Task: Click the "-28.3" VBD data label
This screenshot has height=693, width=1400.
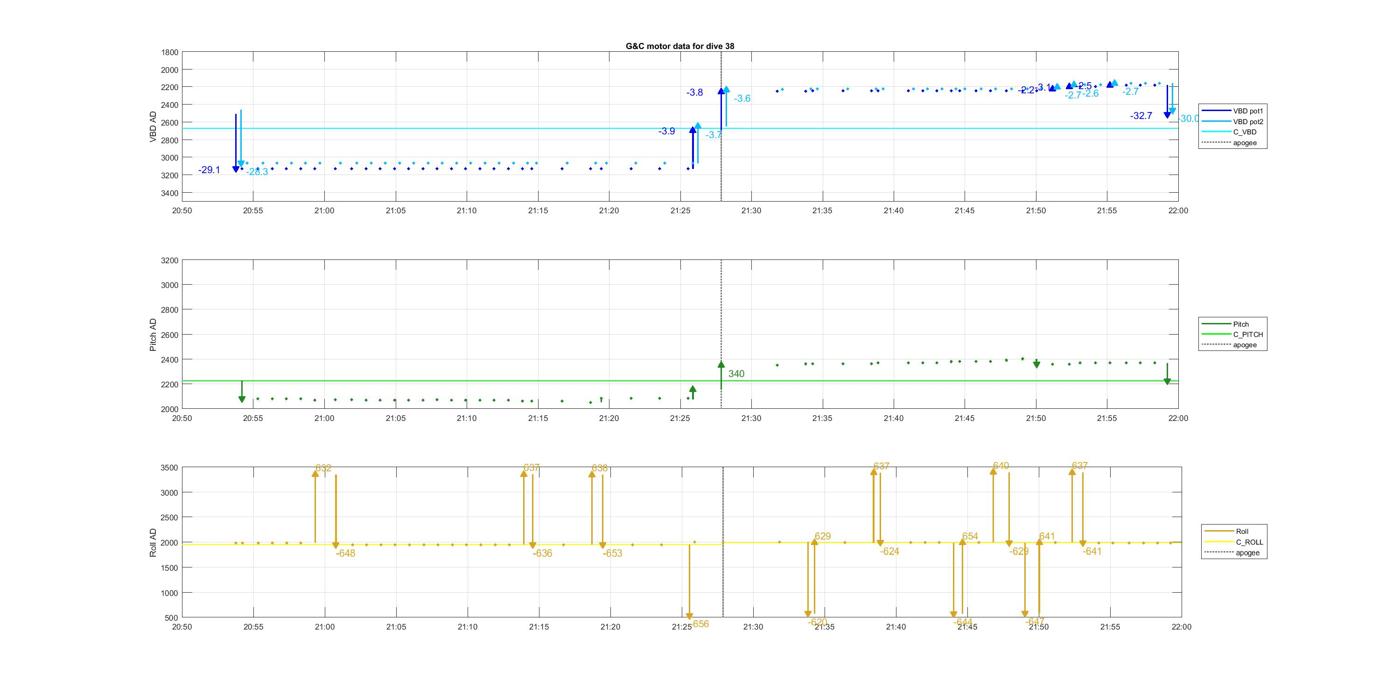Action: coord(257,172)
